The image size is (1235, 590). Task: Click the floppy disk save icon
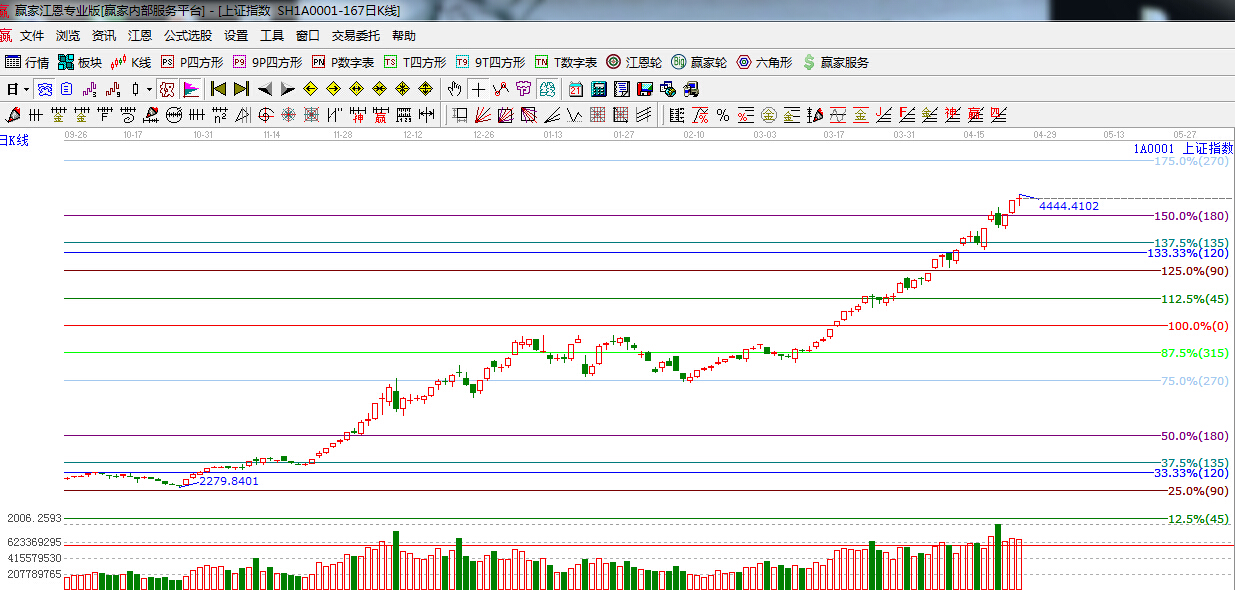[643, 89]
